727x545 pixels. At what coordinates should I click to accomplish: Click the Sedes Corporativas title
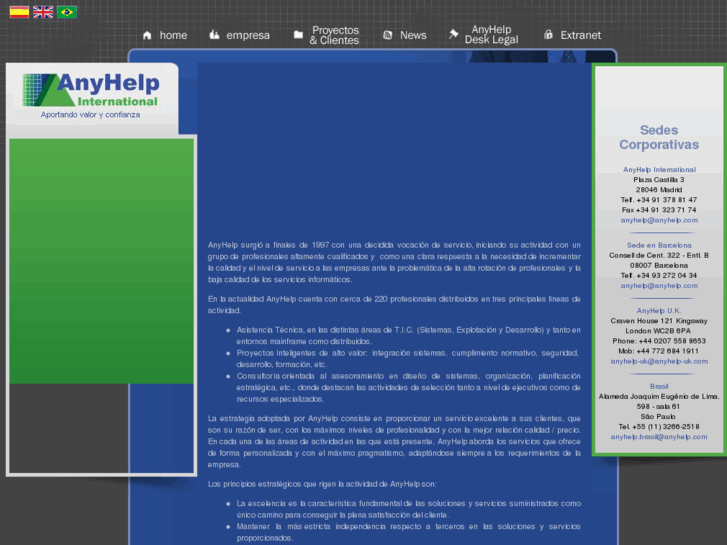click(659, 137)
